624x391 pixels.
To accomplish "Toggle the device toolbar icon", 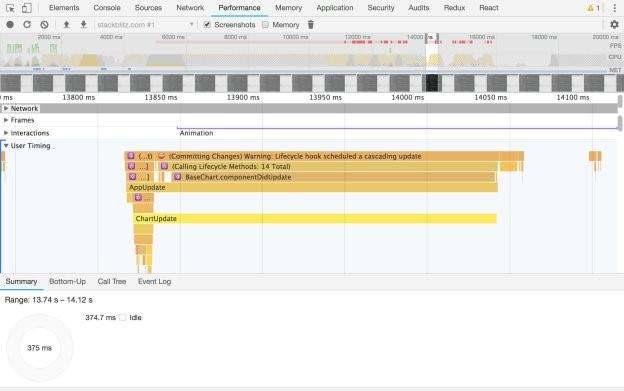I will coord(27,8).
